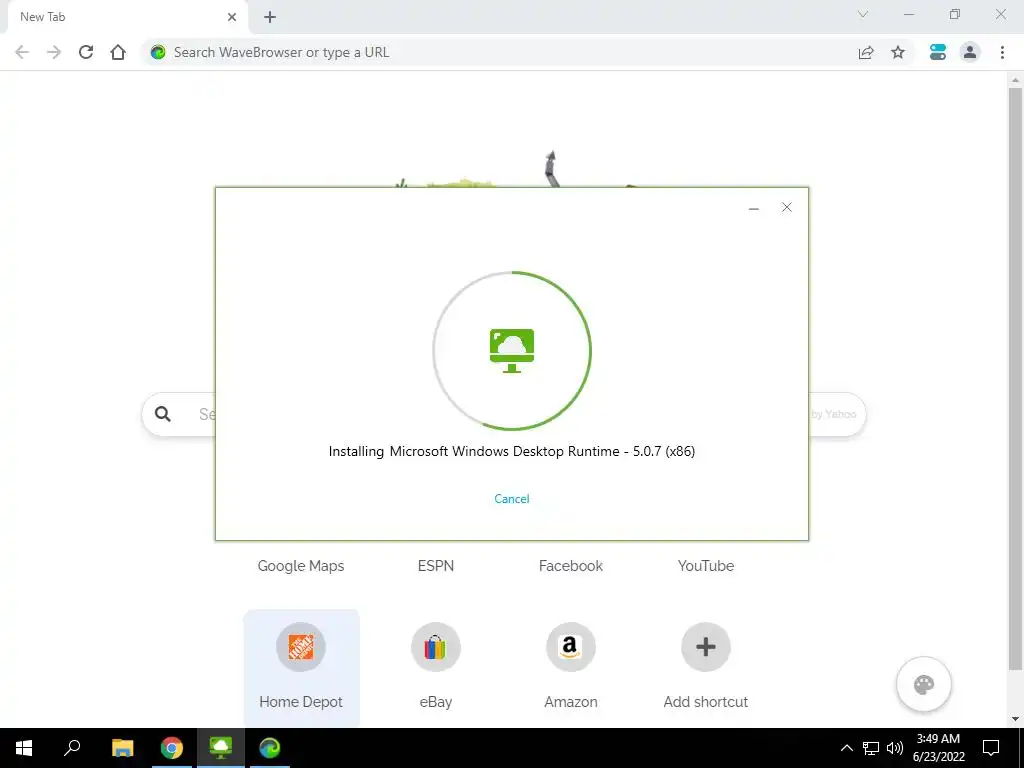Screen dimensions: 1024x768
Task: Close the New Tab tab
Action: [x=232, y=17]
